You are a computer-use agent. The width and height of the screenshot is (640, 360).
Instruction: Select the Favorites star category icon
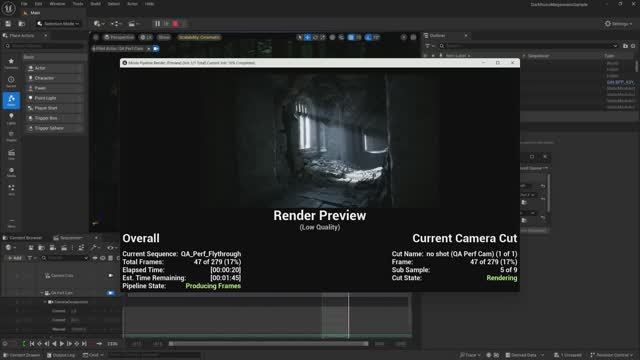coord(11,63)
